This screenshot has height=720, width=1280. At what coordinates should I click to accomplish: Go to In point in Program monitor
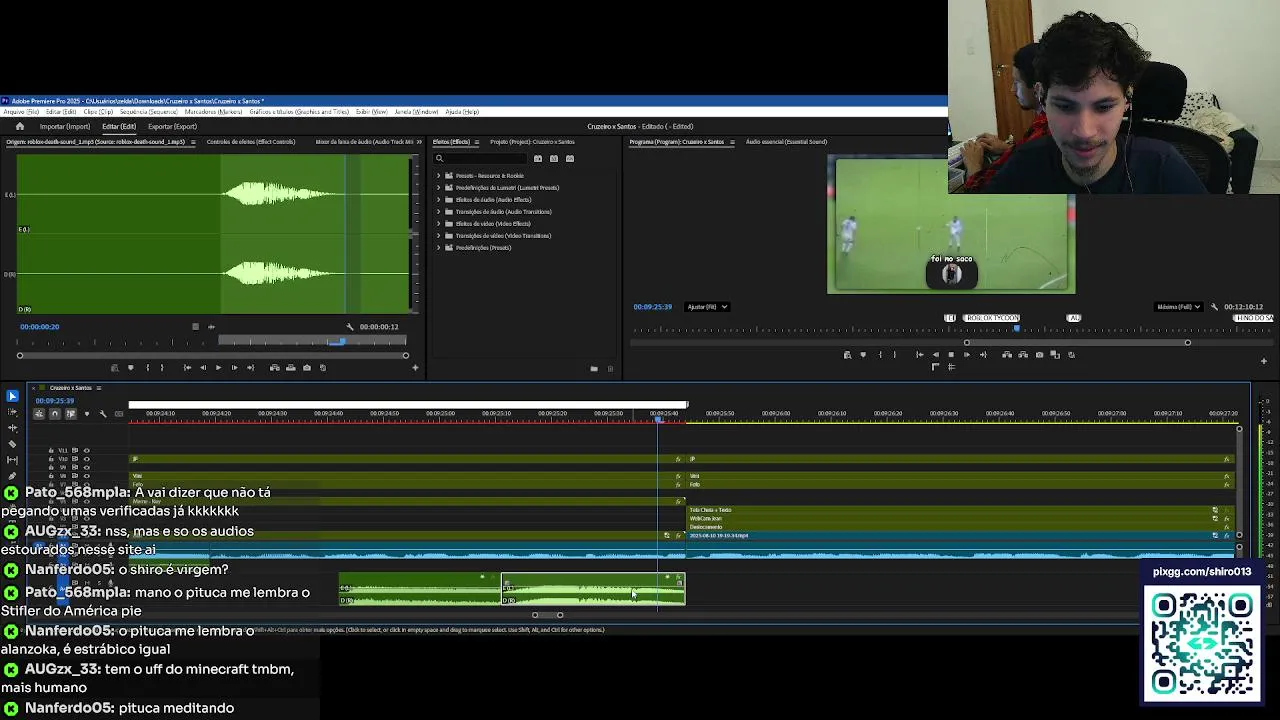click(x=919, y=355)
